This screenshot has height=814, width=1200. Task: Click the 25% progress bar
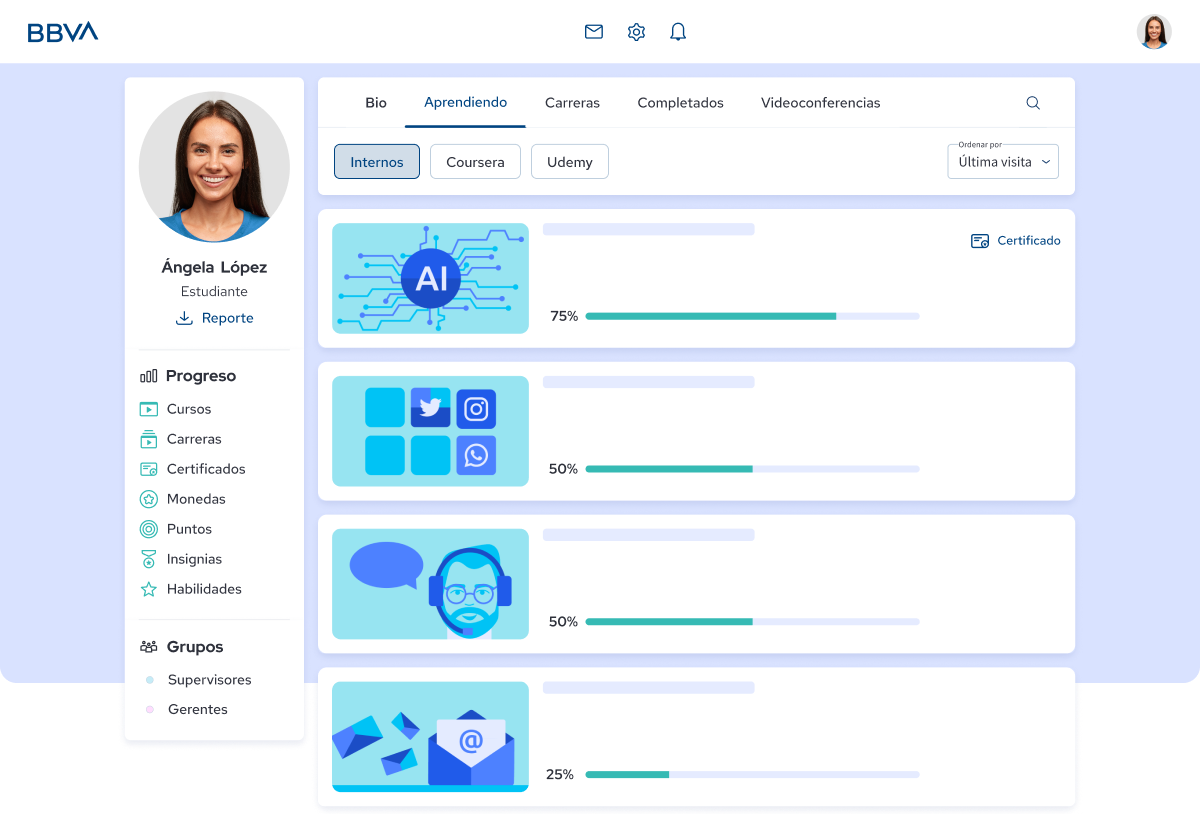[x=753, y=774]
